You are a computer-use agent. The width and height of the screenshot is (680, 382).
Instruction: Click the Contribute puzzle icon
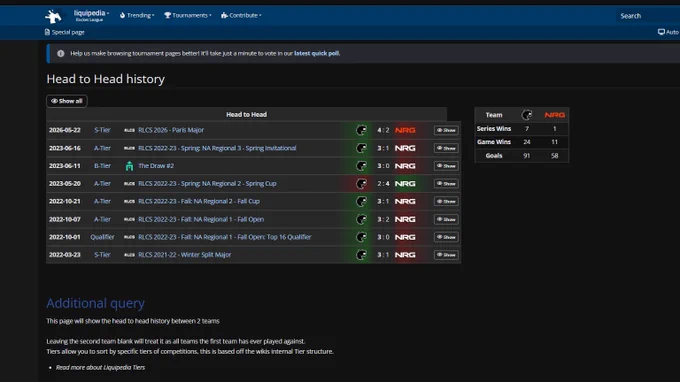coord(224,15)
